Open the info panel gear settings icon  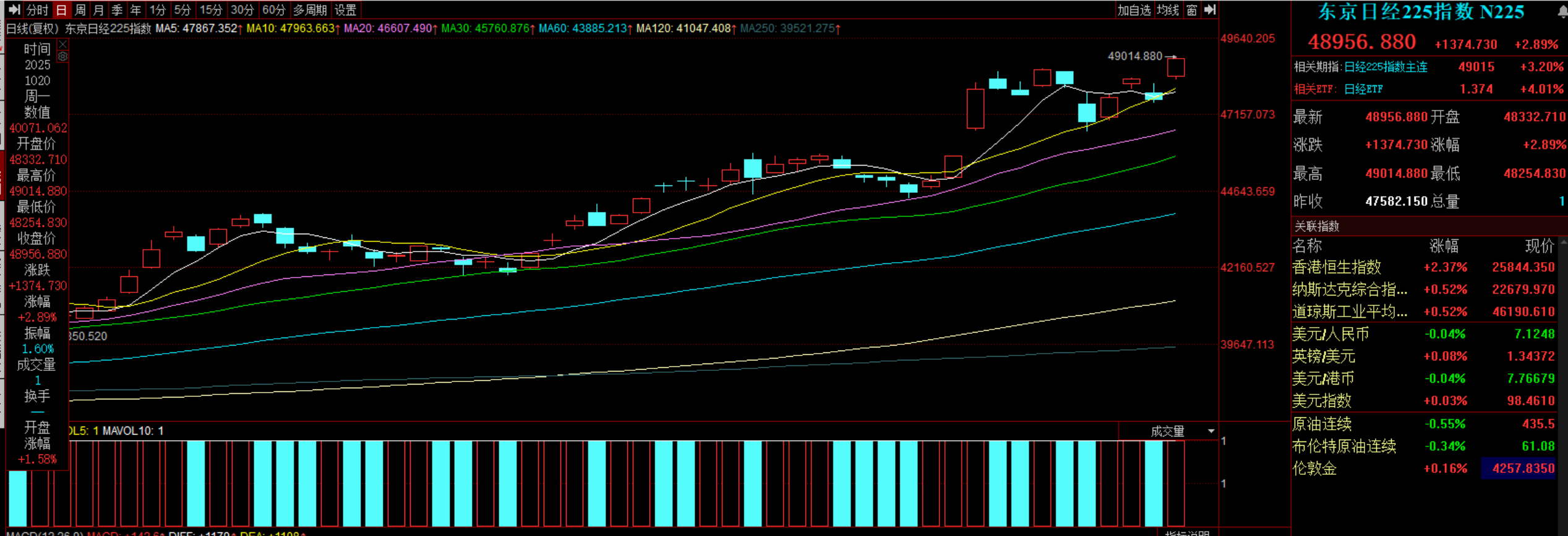coord(62,57)
